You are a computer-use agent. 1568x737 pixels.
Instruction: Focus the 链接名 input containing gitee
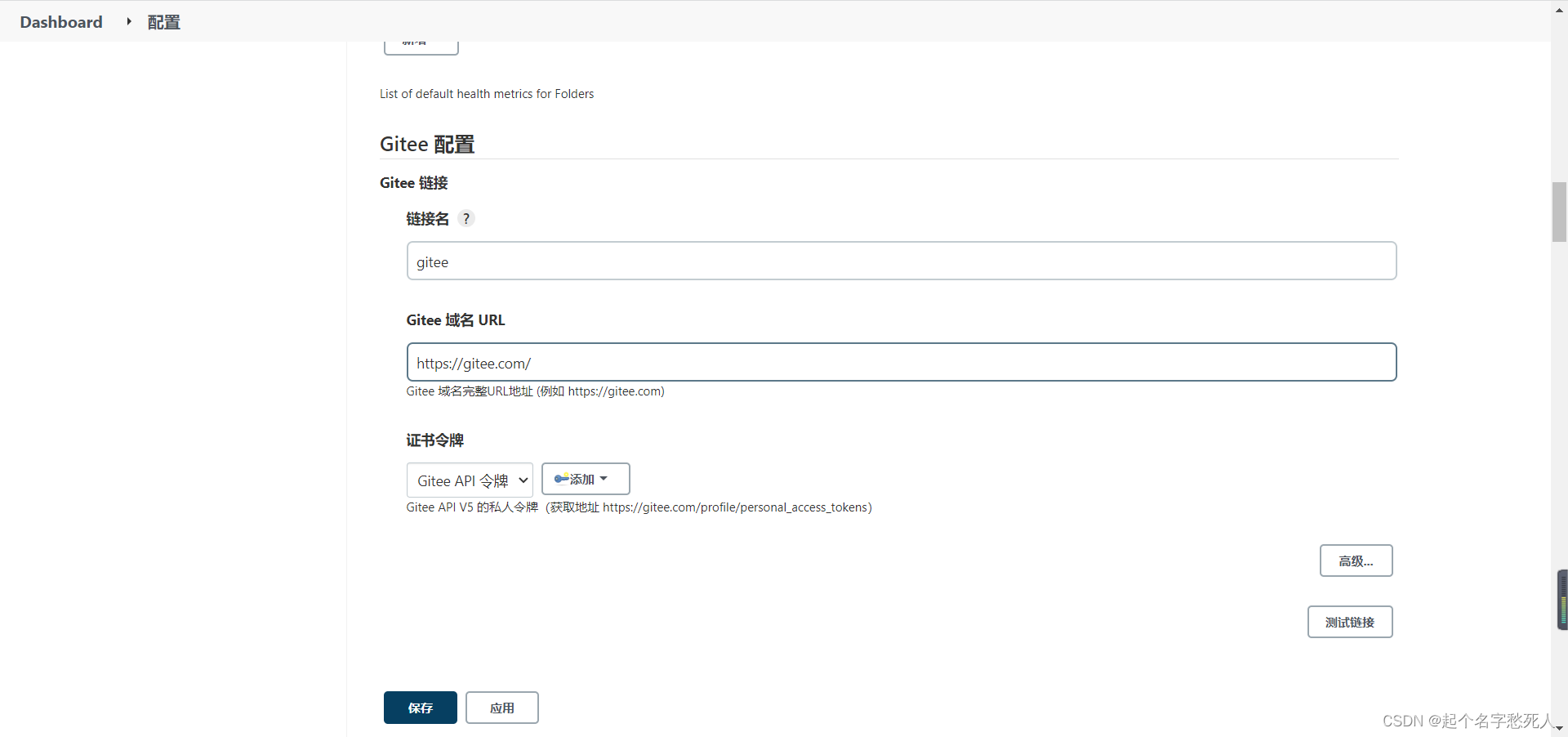pyautogui.click(x=902, y=261)
